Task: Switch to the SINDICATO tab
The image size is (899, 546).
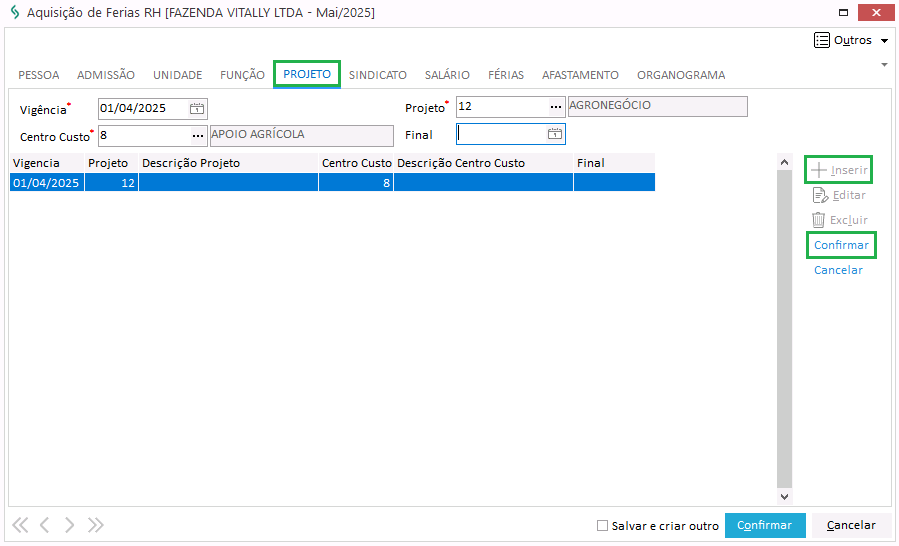Action: click(378, 75)
